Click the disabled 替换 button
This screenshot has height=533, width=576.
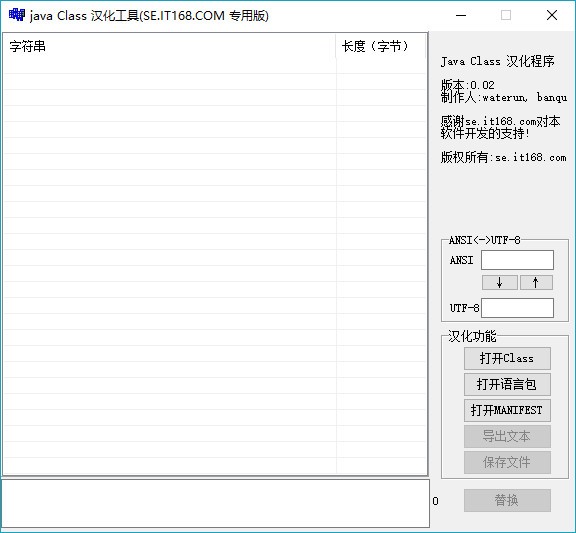(507, 500)
